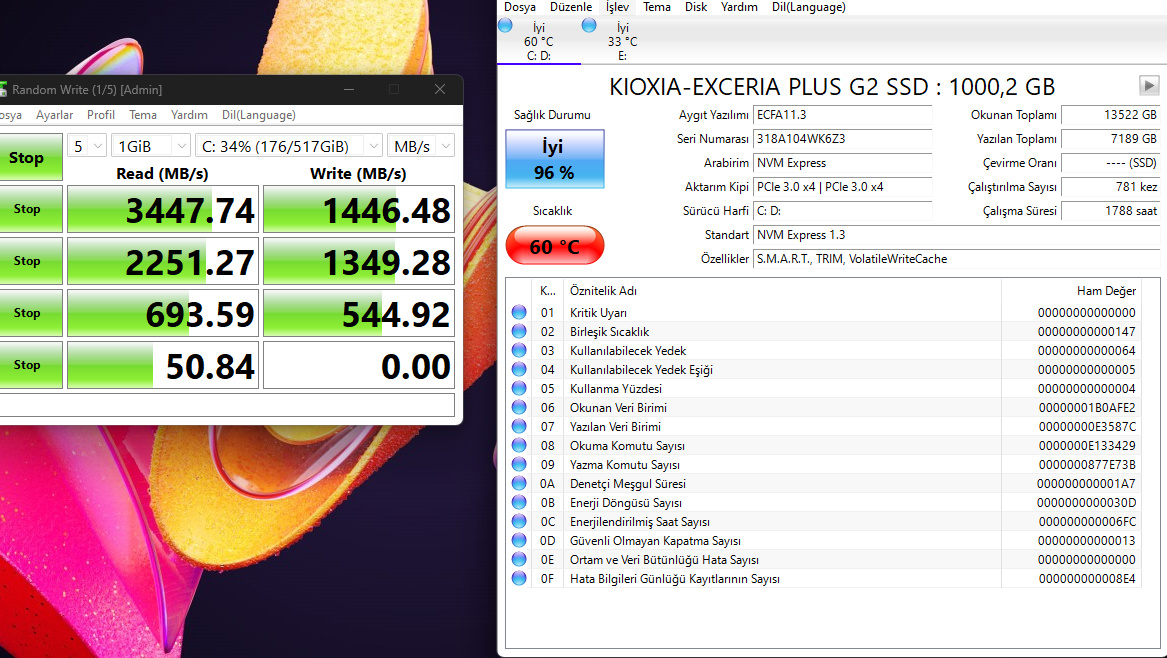Open Disk menu in CrystalDiskInfo
The image size is (1167, 658).
click(696, 7)
